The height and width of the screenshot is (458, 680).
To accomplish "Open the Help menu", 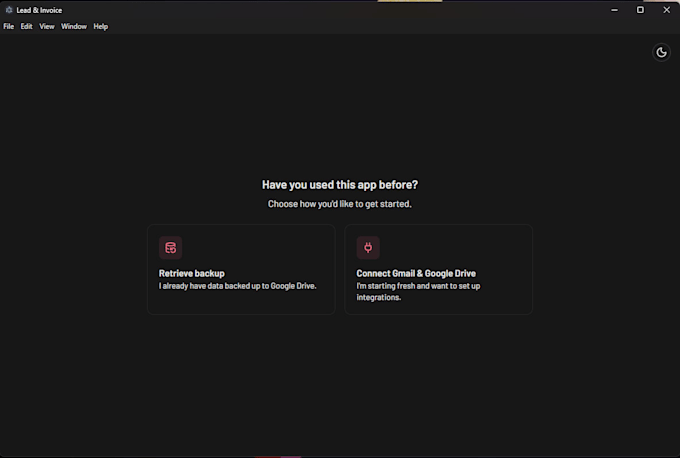I will (x=101, y=26).
